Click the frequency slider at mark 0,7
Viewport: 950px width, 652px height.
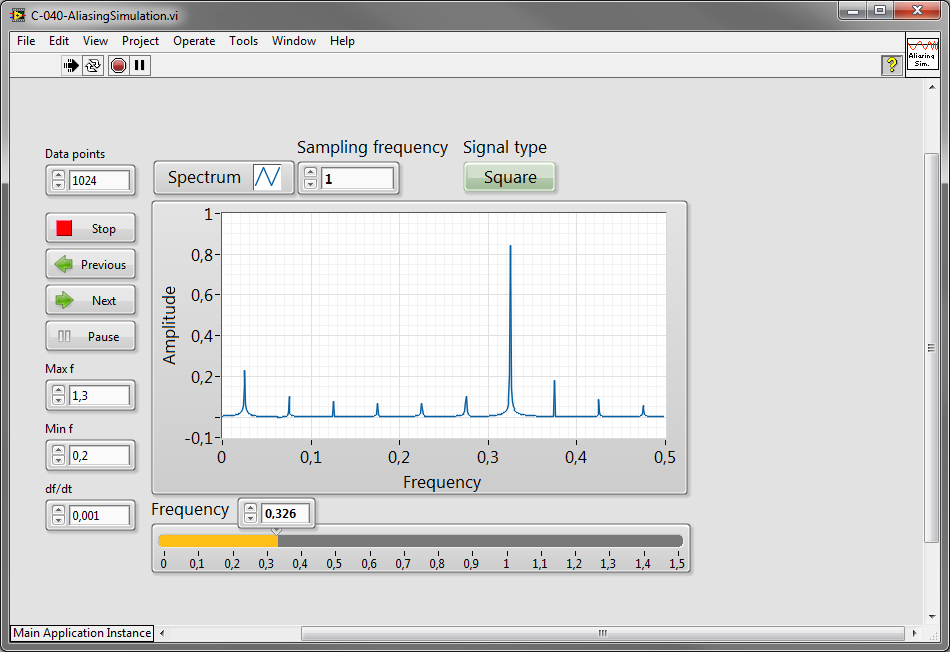(x=403, y=541)
